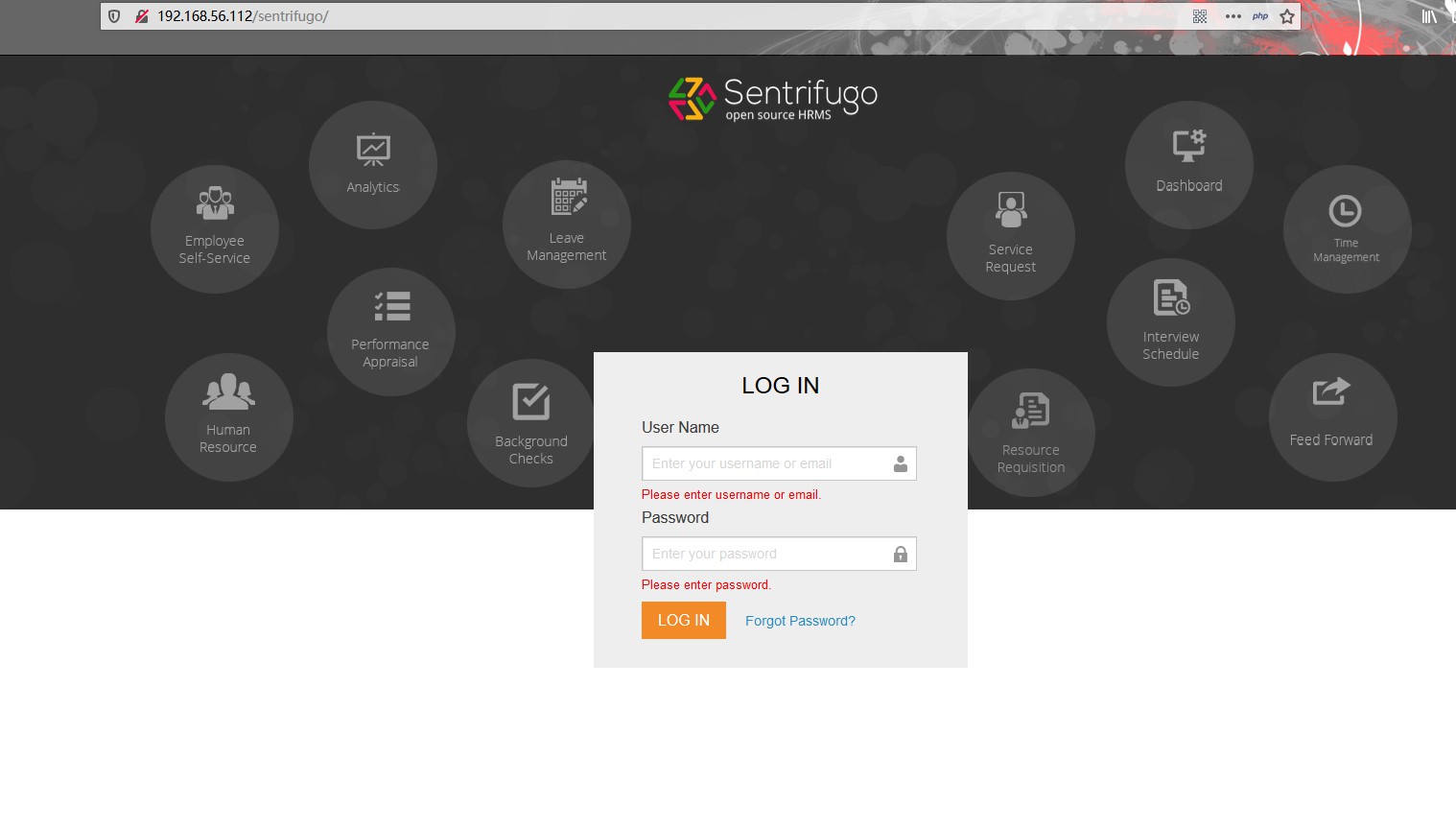Viewport: 1456px width, 829px height.
Task: Click the 'User Name' label
Action: tap(680, 427)
